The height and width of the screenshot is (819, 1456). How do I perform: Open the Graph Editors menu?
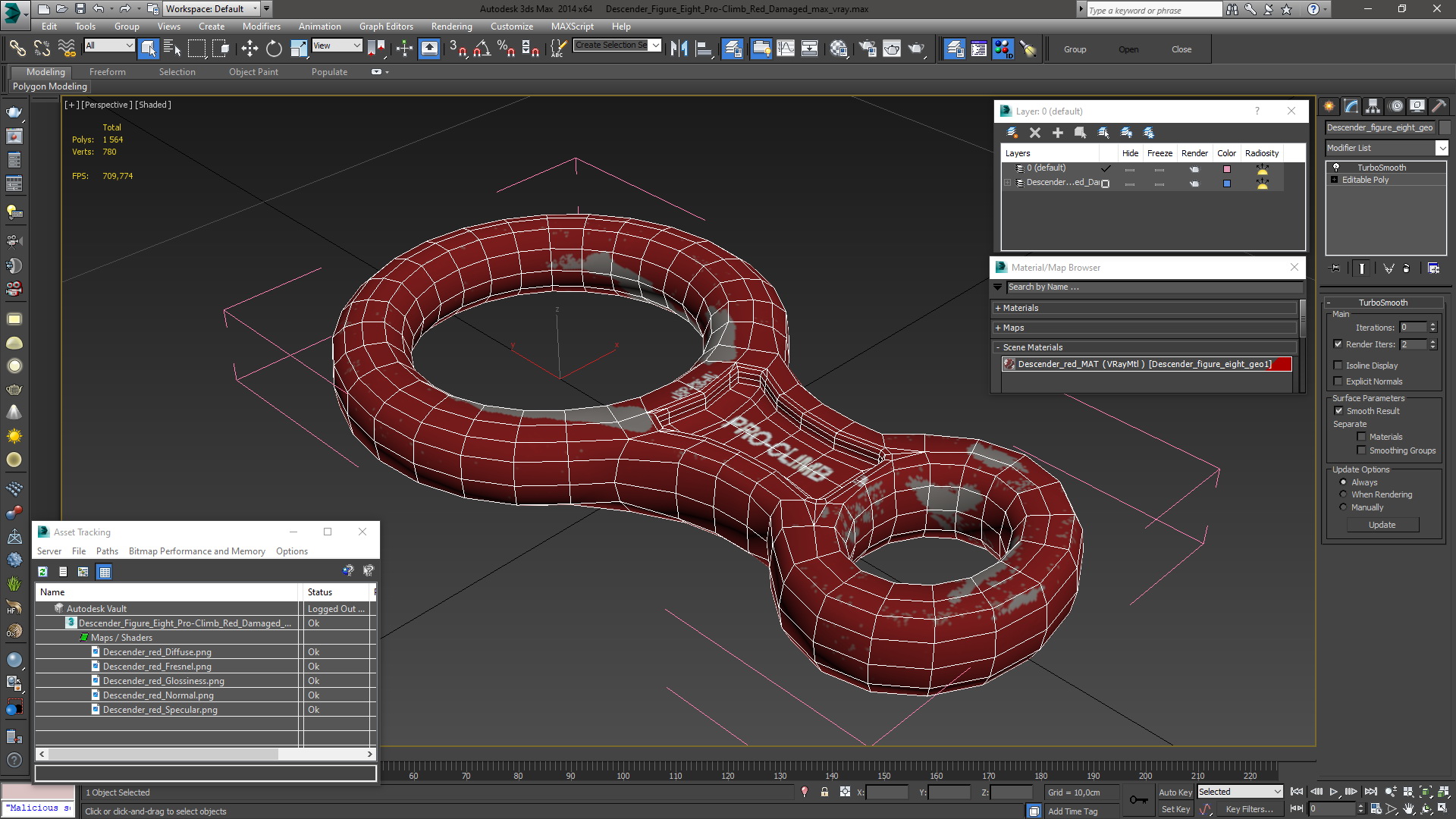click(x=386, y=26)
